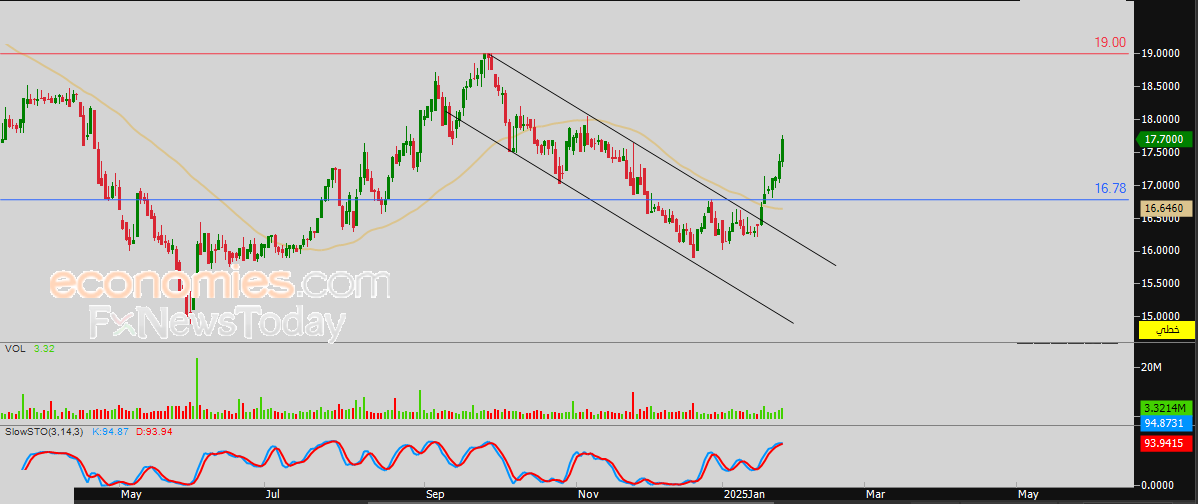Select the blue 16.78 support level label
Viewport: 1198px width, 504px height.
pos(1110,189)
